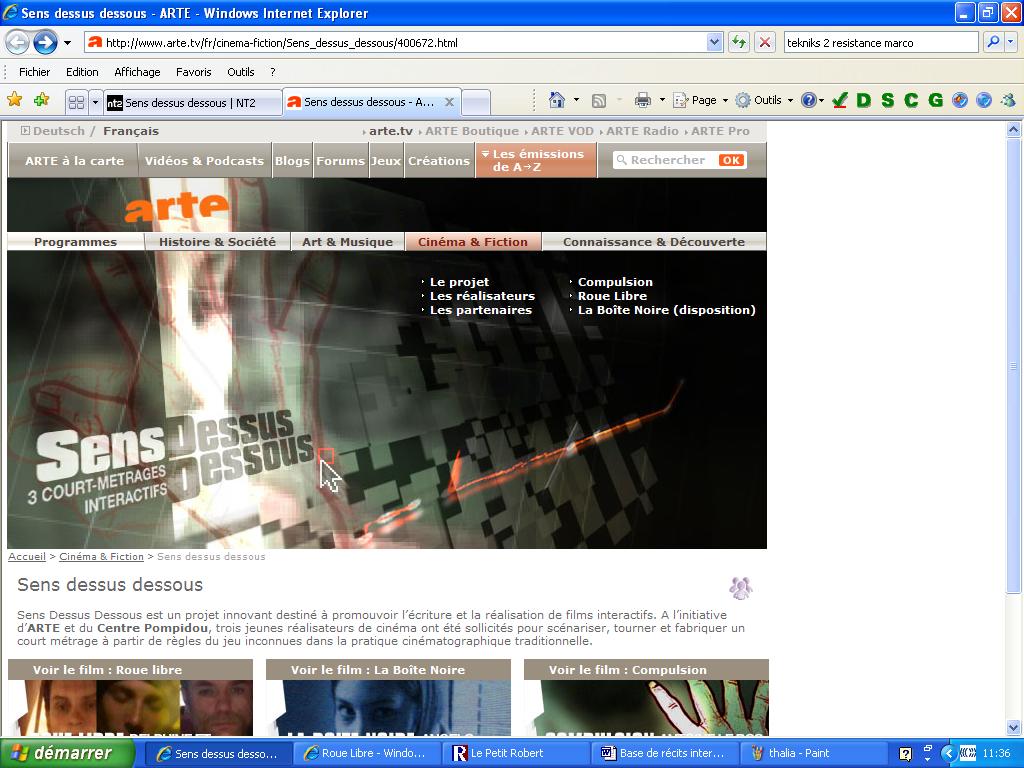Open the Le projet link

click(x=459, y=282)
